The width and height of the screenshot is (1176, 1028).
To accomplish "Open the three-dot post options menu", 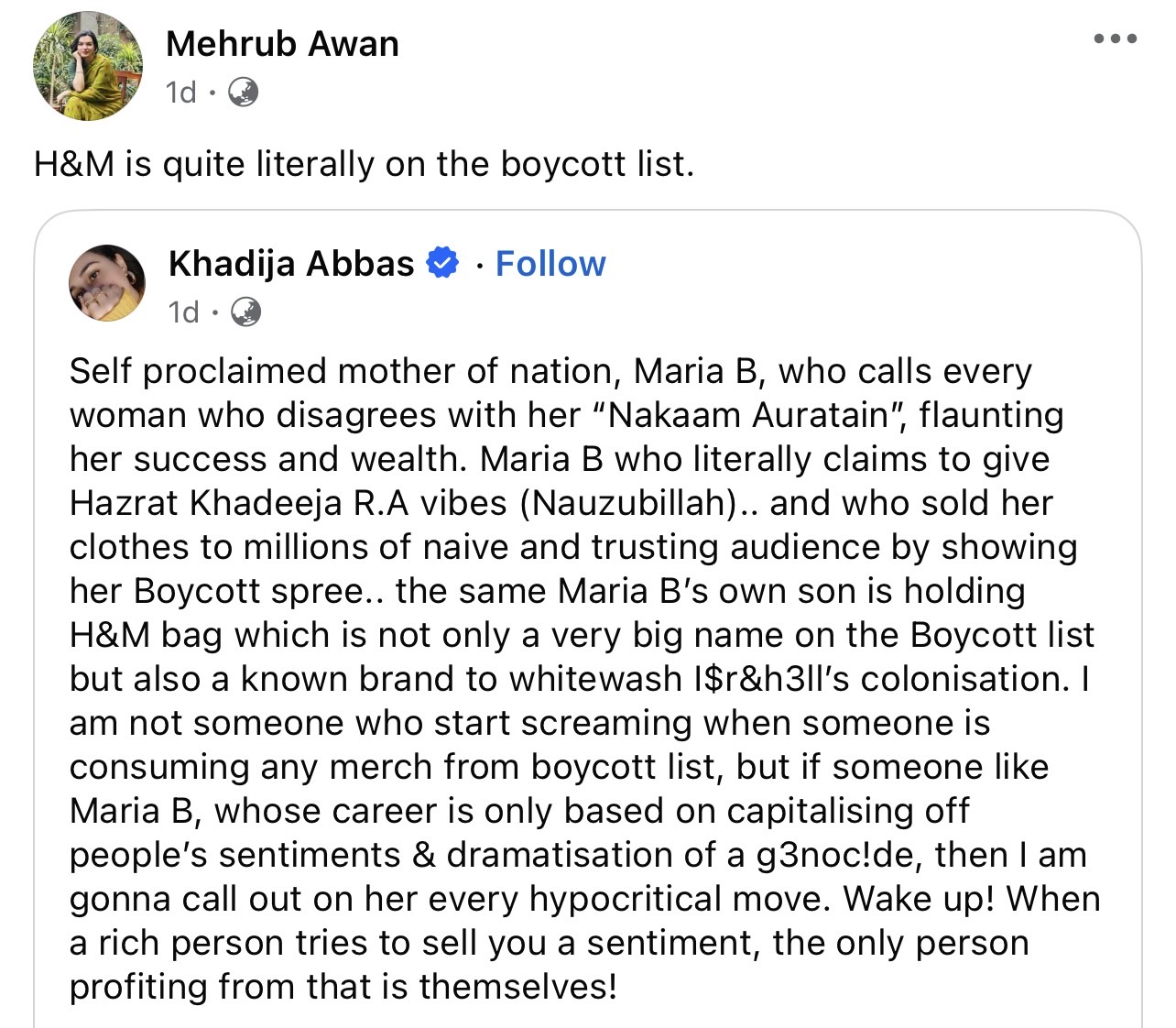I will click(x=1115, y=39).
